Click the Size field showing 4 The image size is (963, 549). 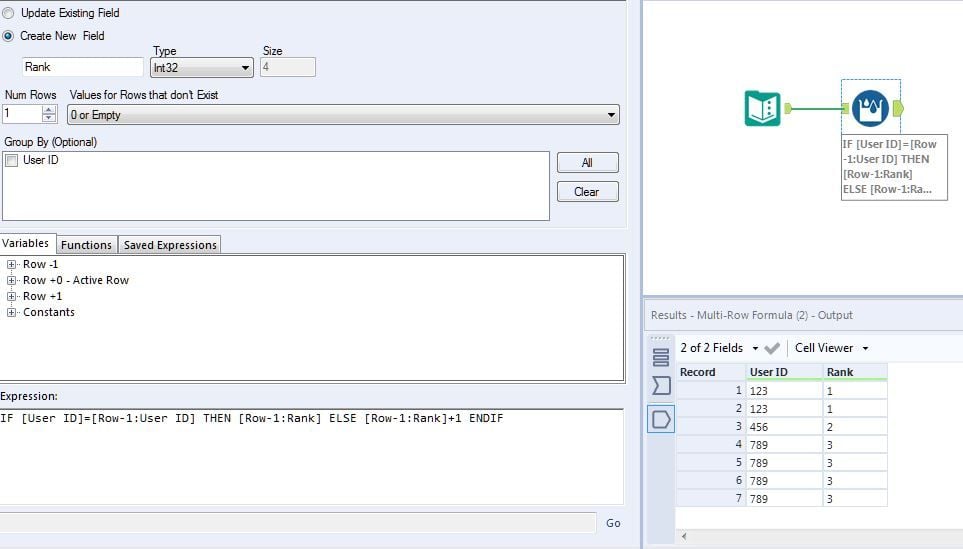coord(287,67)
